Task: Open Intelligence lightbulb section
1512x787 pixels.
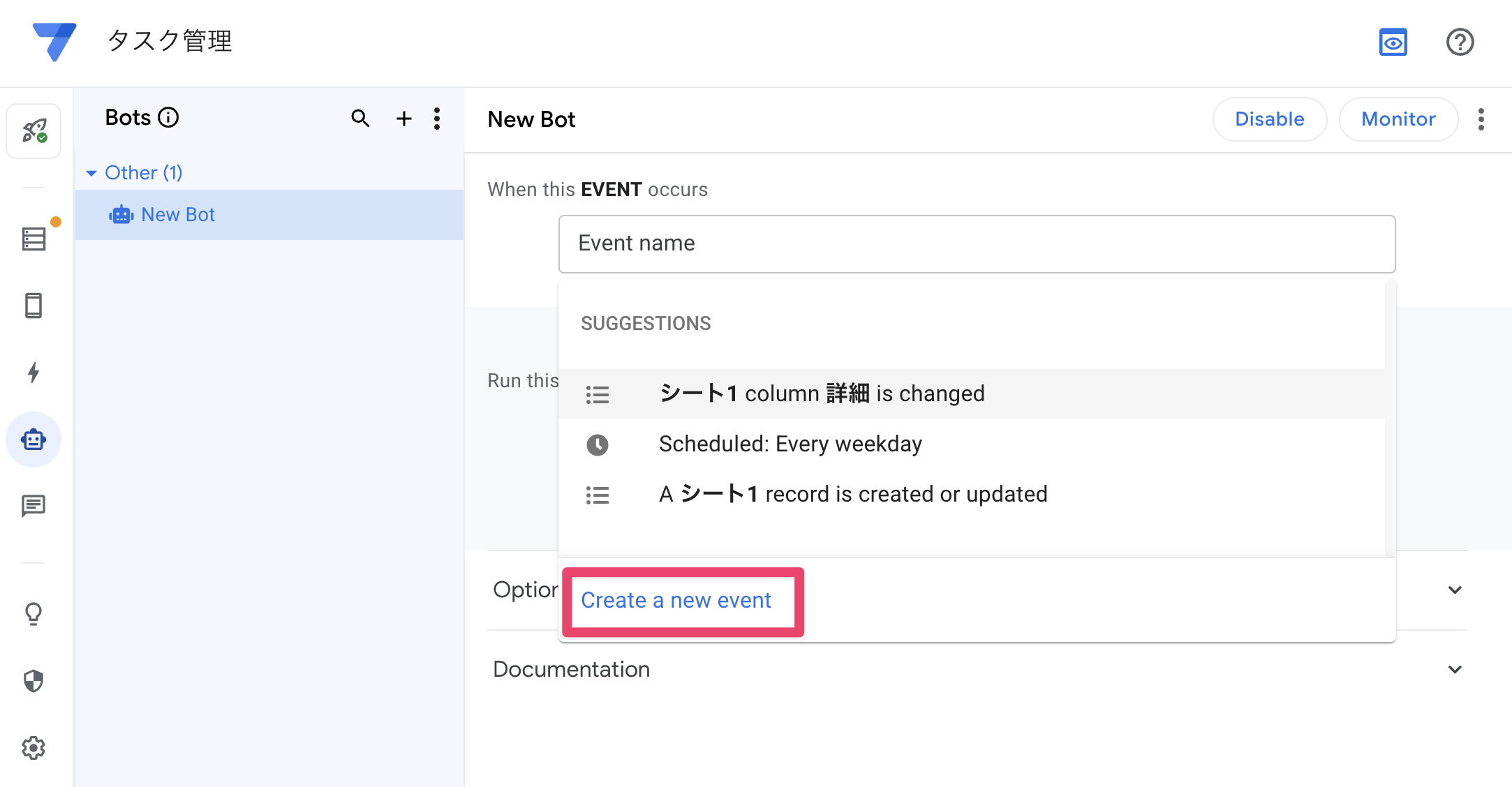Action: pos(34,614)
